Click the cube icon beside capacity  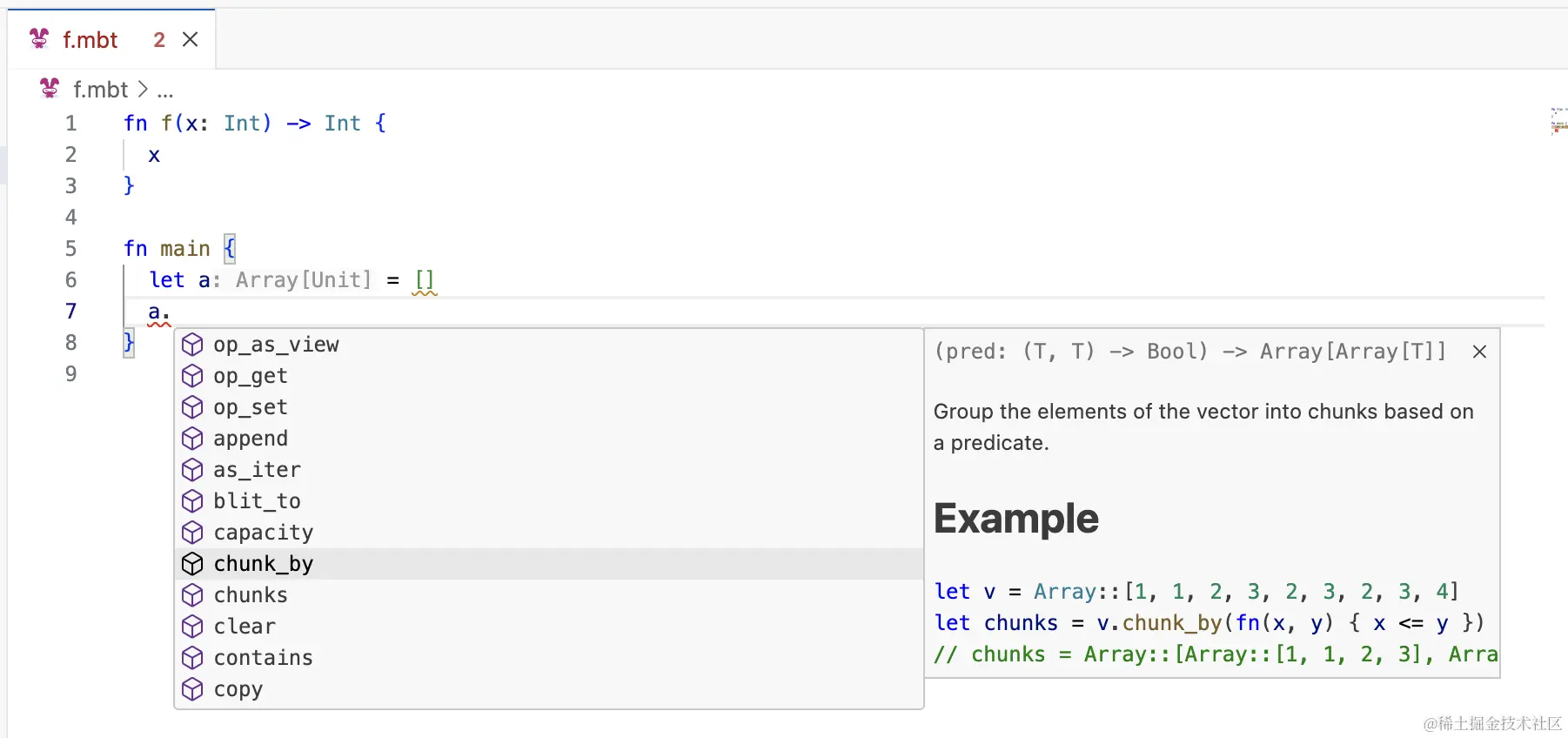point(192,533)
